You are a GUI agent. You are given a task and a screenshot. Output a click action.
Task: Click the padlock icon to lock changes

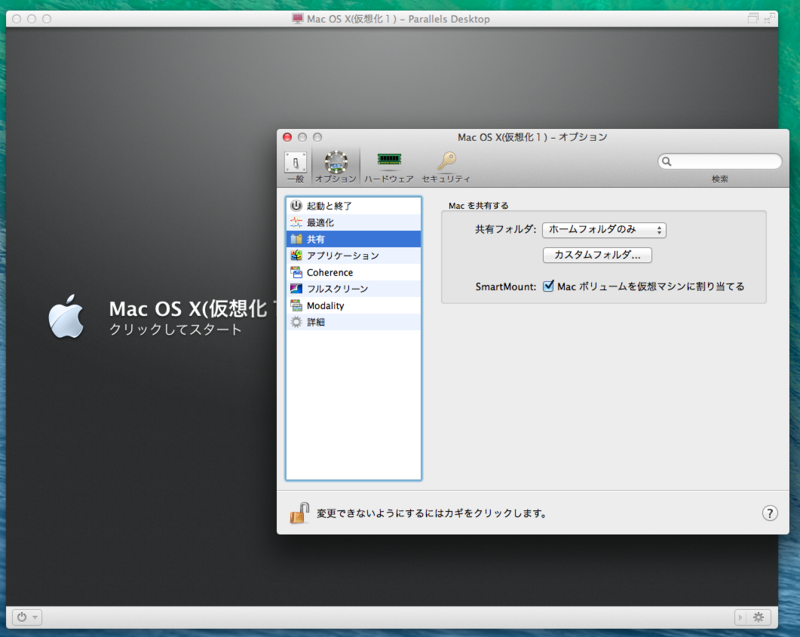coord(299,513)
